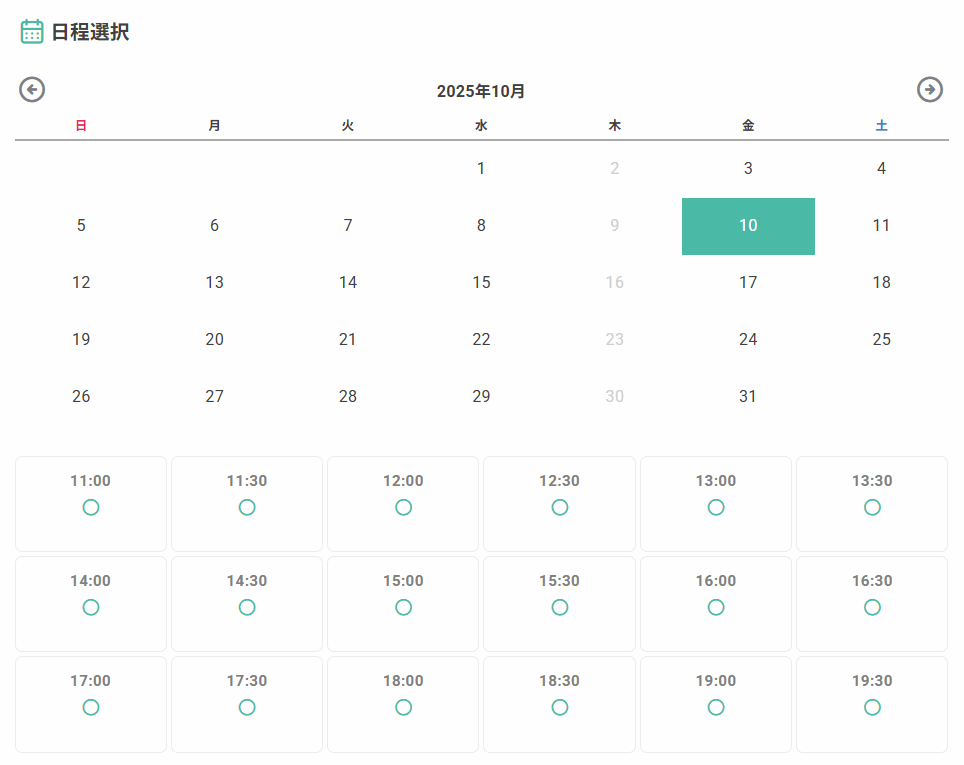
Task: Pick Saturday October 4
Action: click(881, 169)
